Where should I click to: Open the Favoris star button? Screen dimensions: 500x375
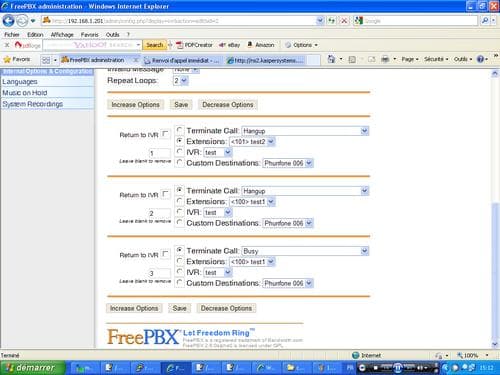click(x=17, y=59)
